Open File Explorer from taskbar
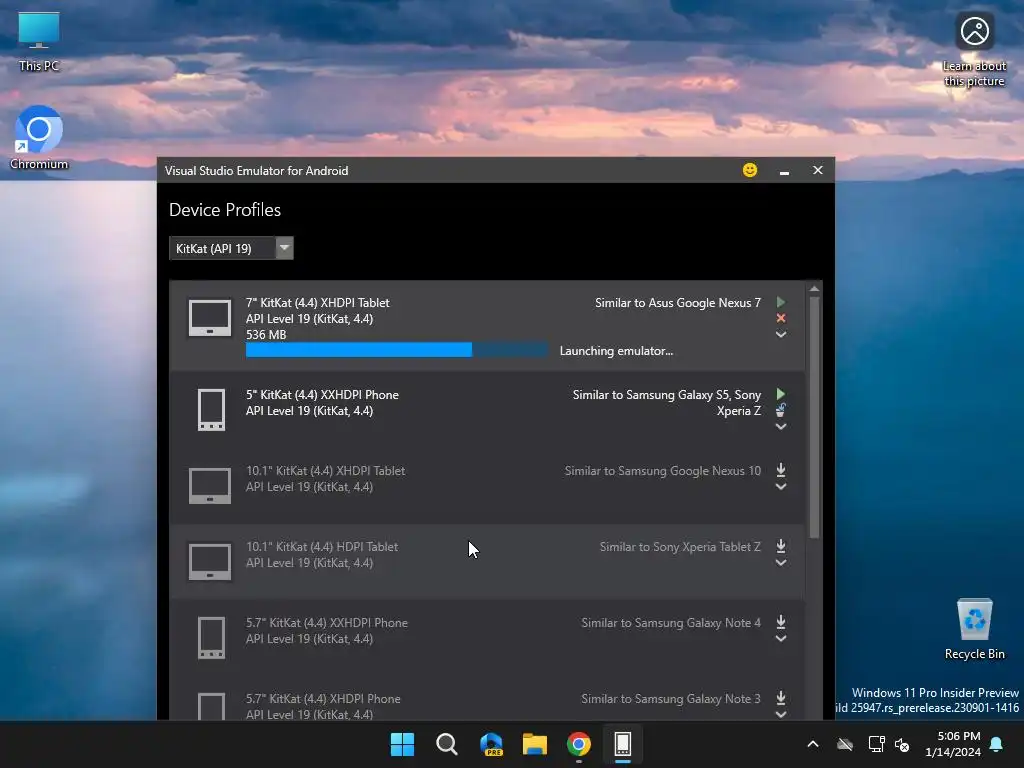 click(535, 744)
